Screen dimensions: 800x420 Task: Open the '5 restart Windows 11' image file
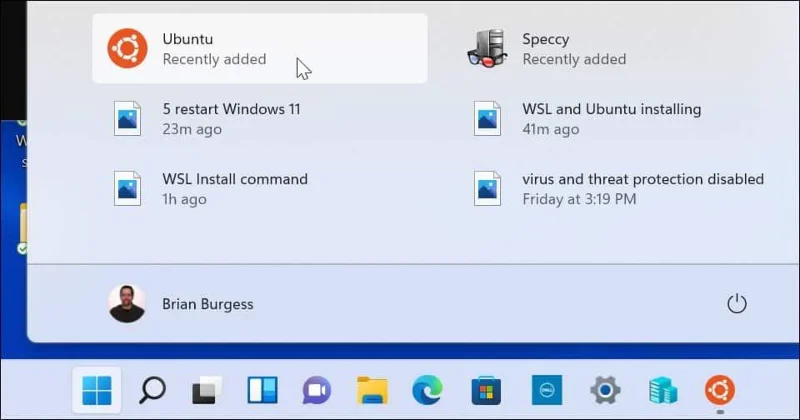click(260, 118)
